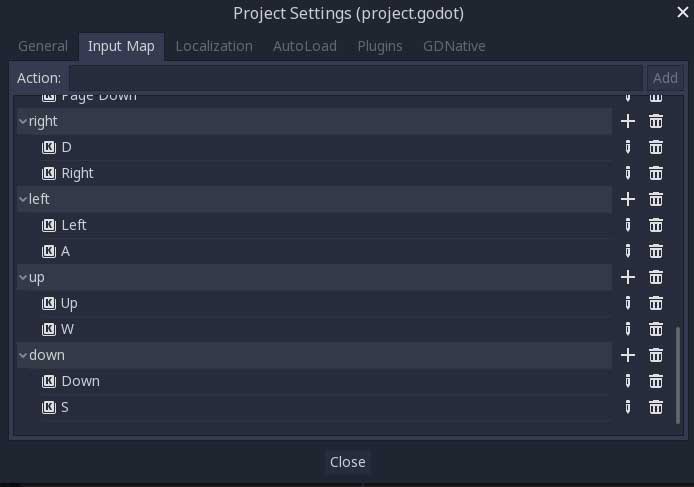
Task: Delete the right action
Action: point(656,121)
